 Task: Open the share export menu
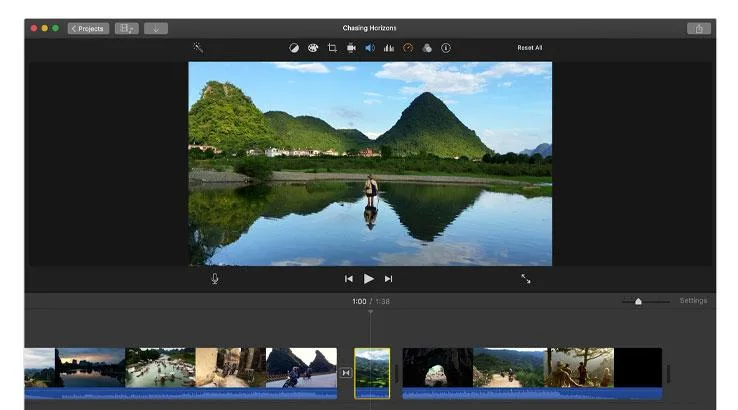click(700, 28)
